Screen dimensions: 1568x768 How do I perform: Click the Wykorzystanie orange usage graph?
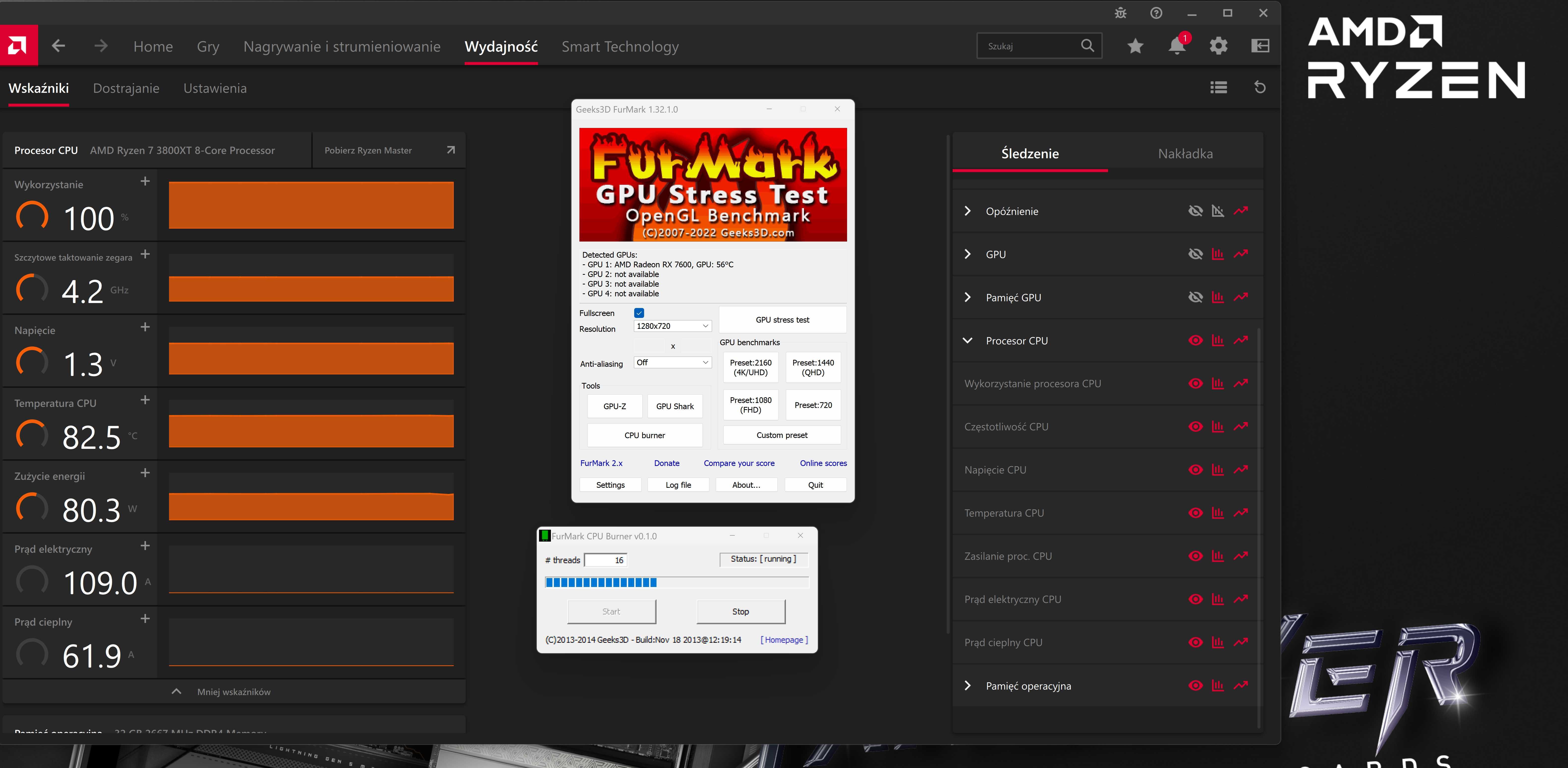click(x=311, y=205)
